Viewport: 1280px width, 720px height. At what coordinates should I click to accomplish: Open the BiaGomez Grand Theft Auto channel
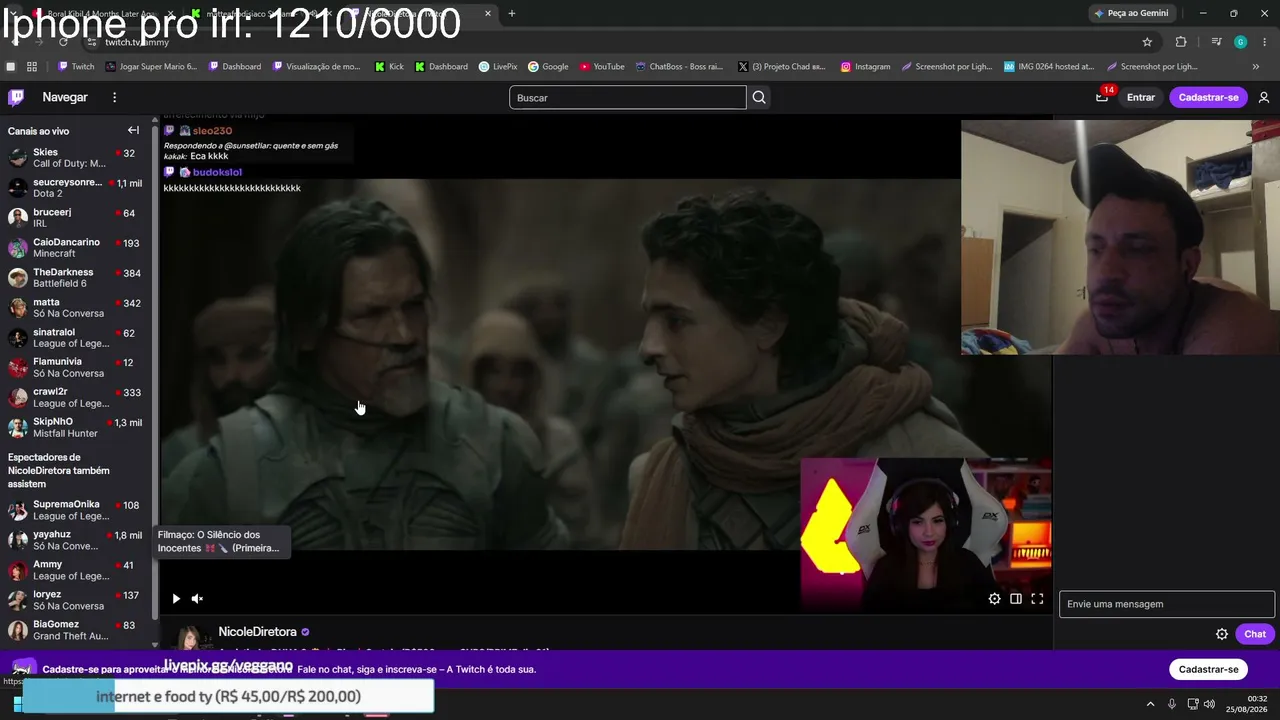tap(75, 630)
